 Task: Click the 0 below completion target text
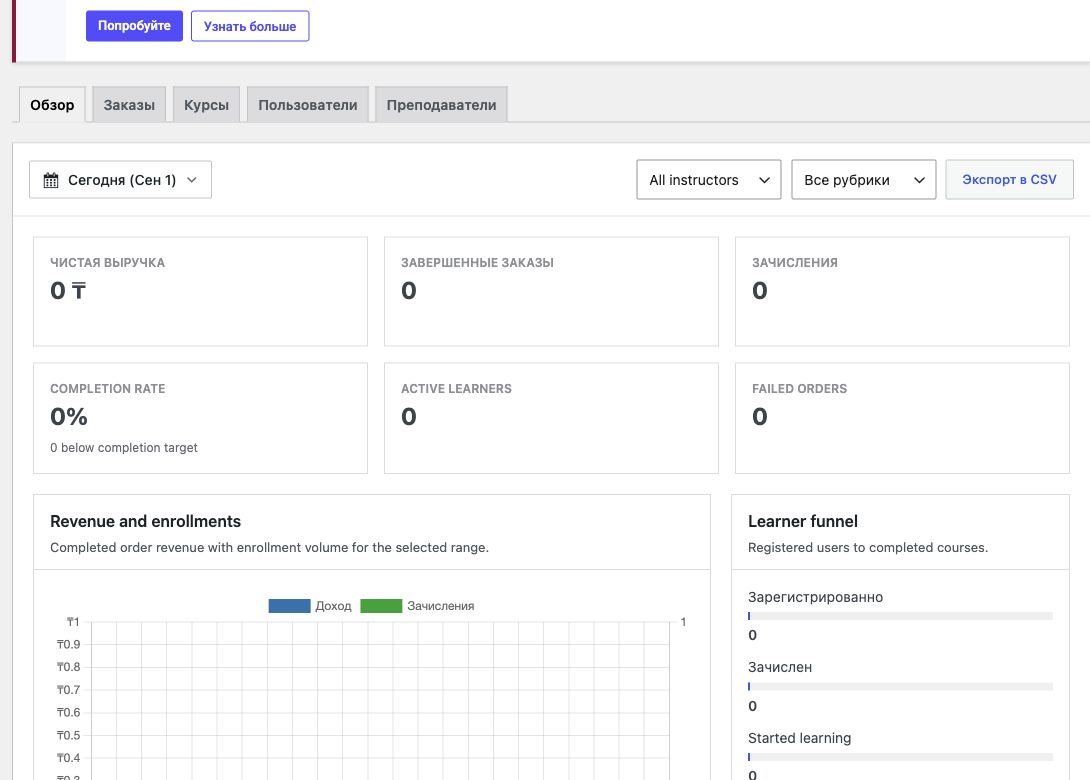pos(124,448)
